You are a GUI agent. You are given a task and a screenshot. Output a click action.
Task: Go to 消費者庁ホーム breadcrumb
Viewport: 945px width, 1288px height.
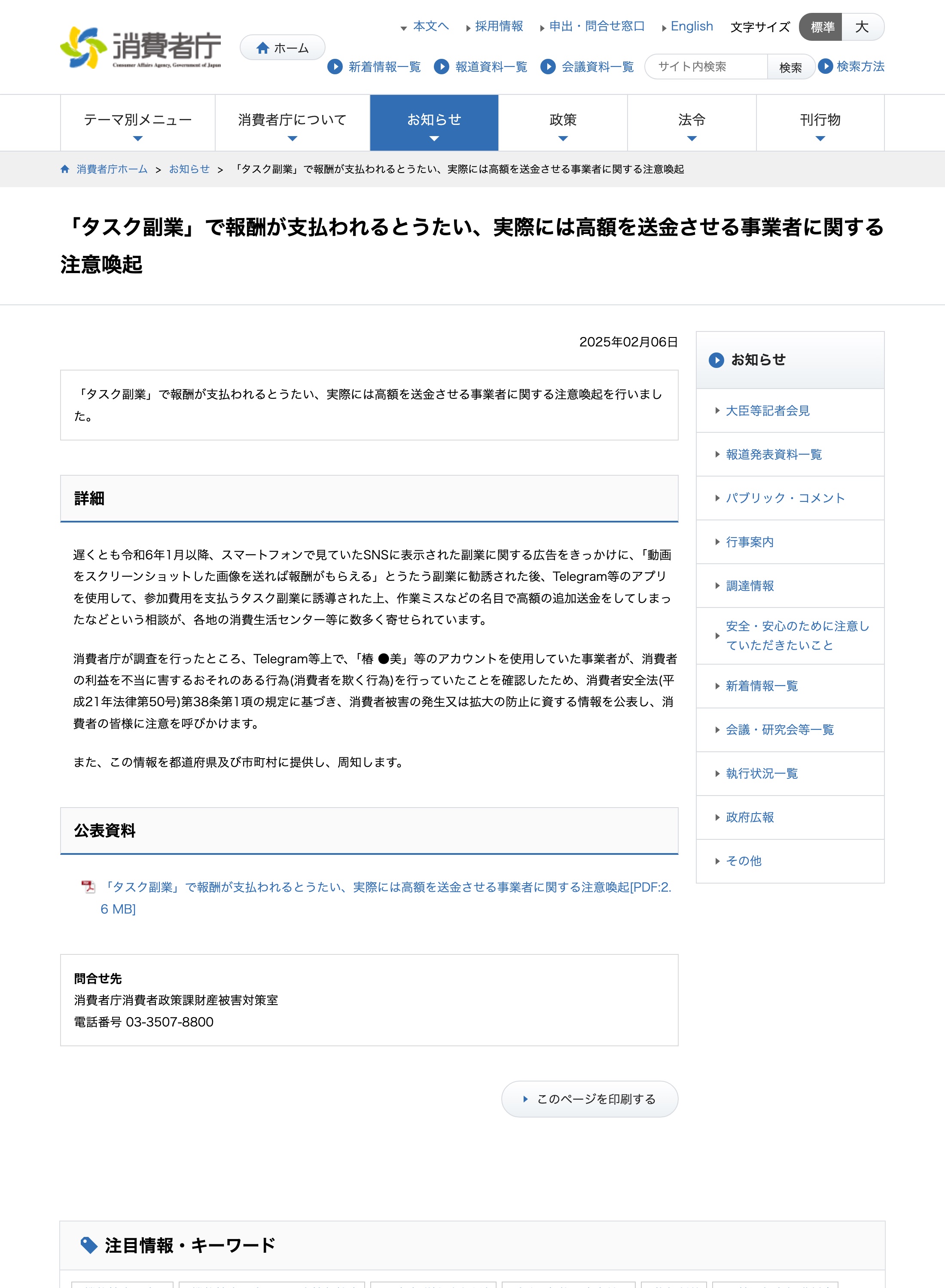click(112, 169)
